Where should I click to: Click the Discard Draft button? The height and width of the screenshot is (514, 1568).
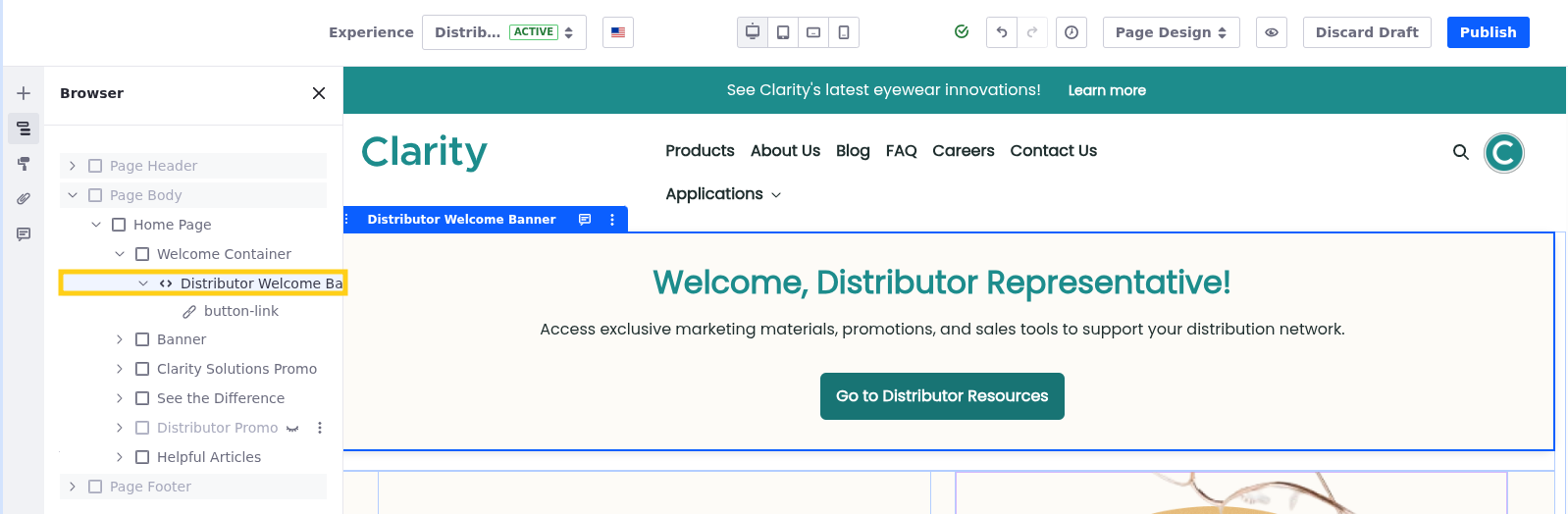1366,32
